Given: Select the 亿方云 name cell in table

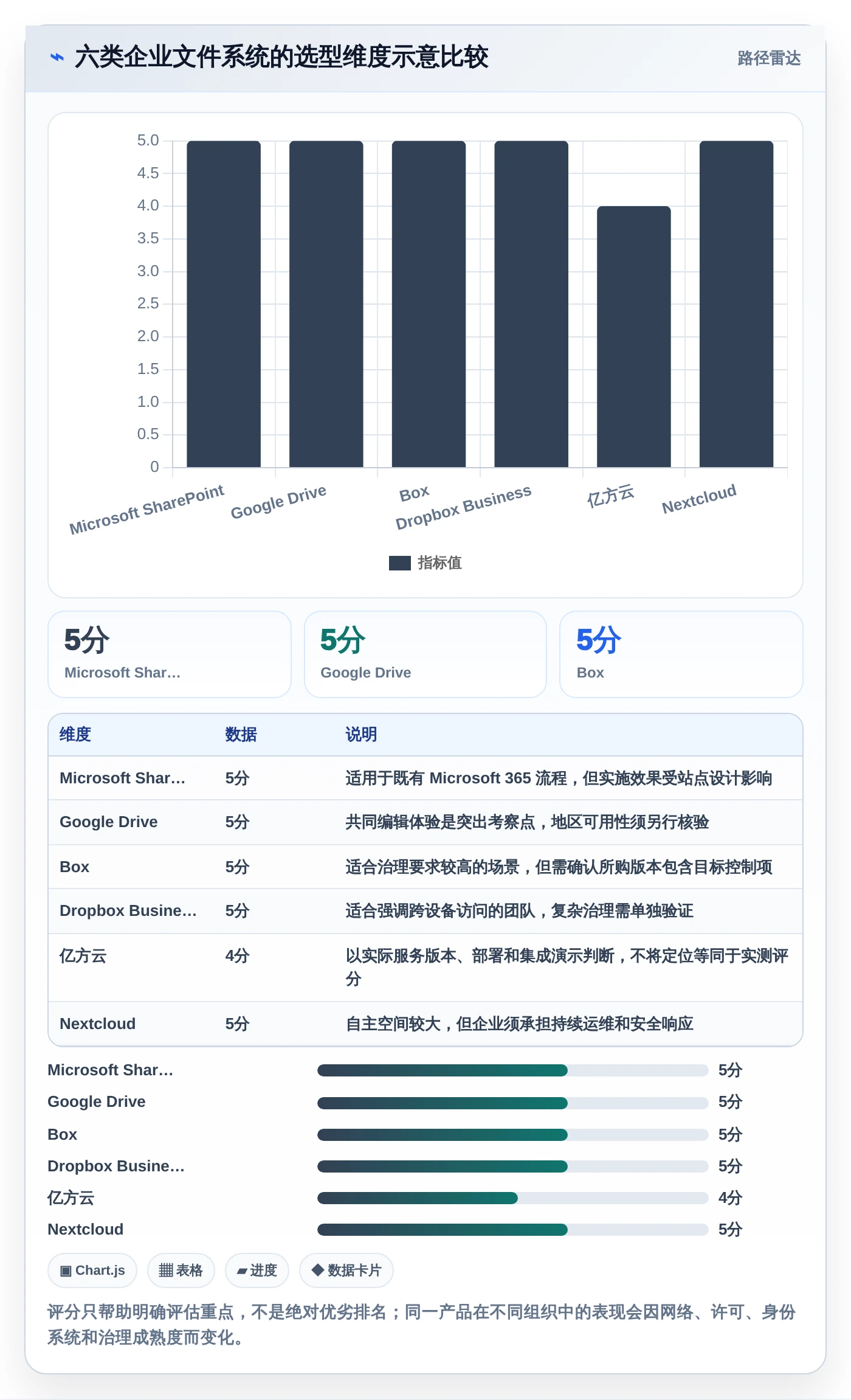Looking at the screenshot, I should coord(83,956).
